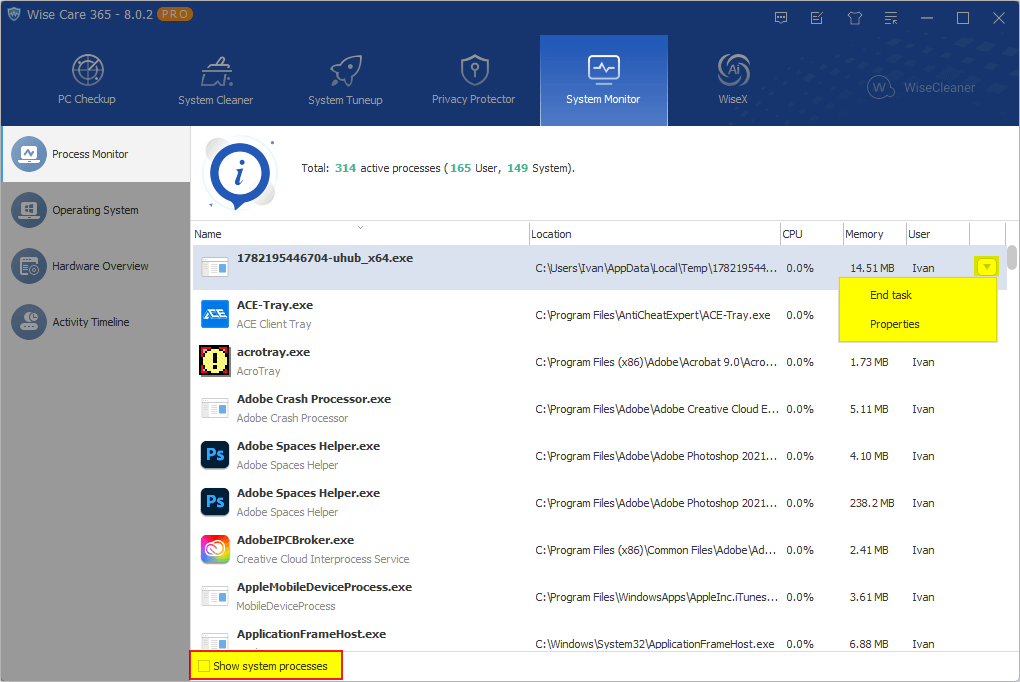Select the AdobeIPCBroker.exe process name
The height and width of the screenshot is (682, 1020).
[x=295, y=540]
